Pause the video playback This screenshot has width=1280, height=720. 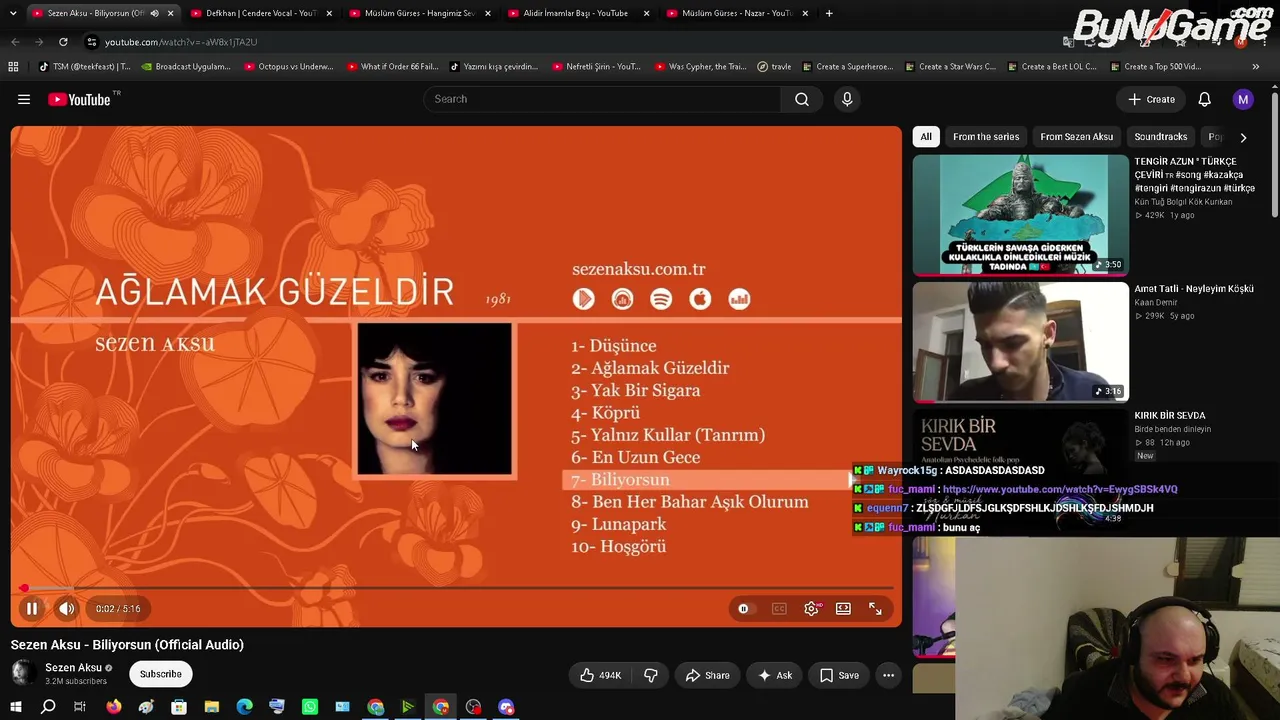(x=31, y=608)
